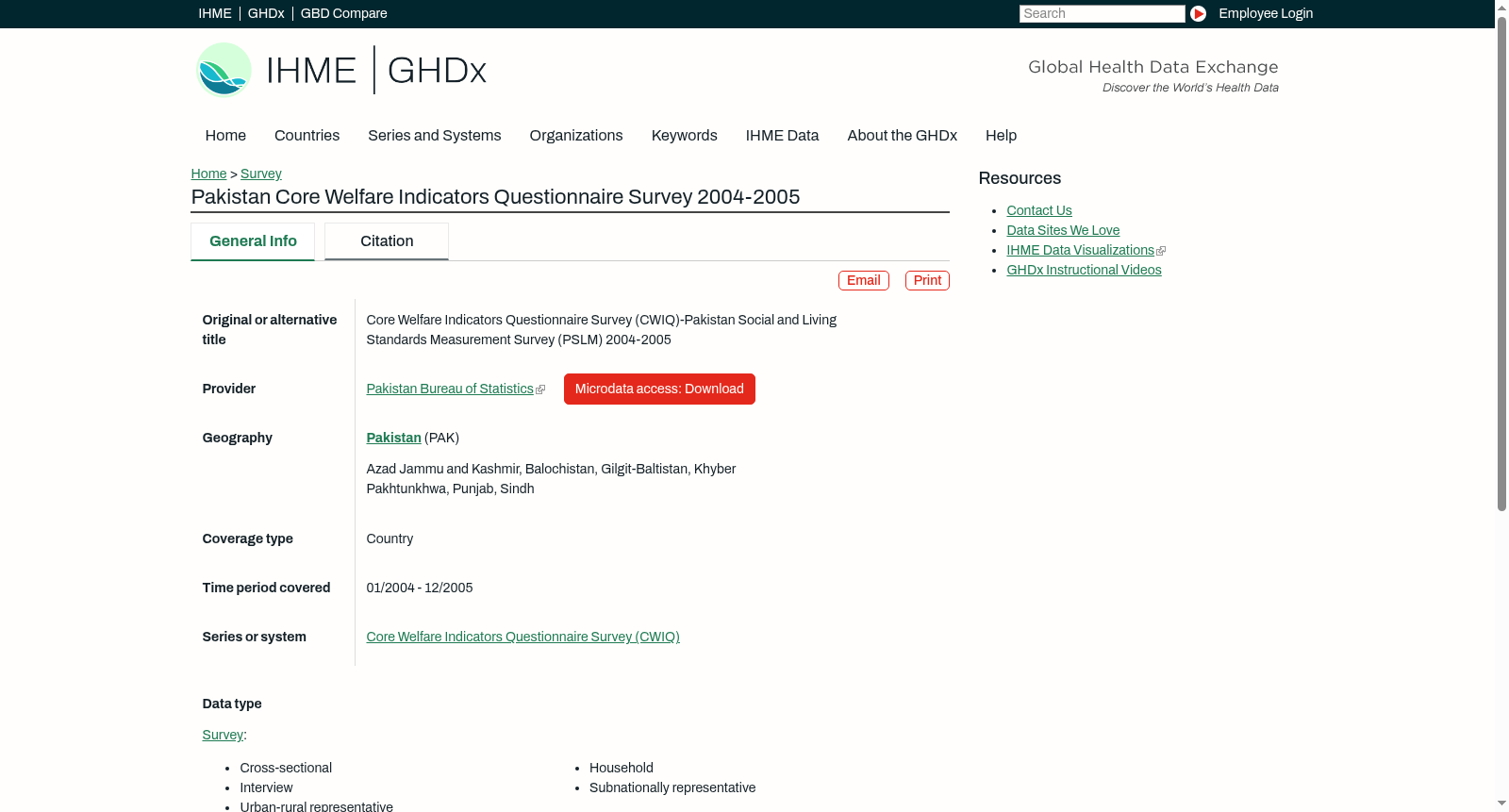Click the 'Original or alternative title' label

point(270,329)
